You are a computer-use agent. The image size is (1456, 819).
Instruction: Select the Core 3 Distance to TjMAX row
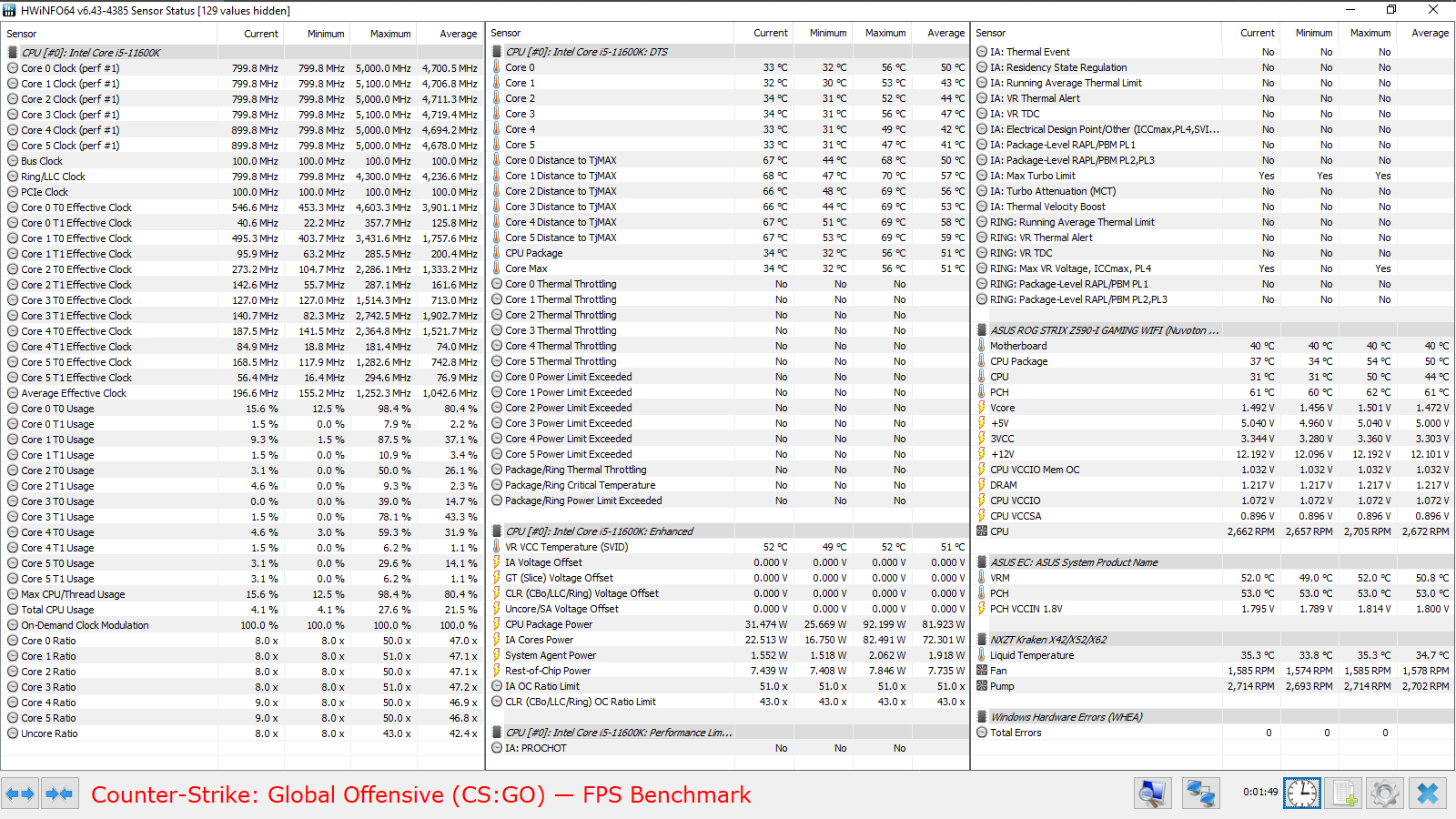point(727,207)
